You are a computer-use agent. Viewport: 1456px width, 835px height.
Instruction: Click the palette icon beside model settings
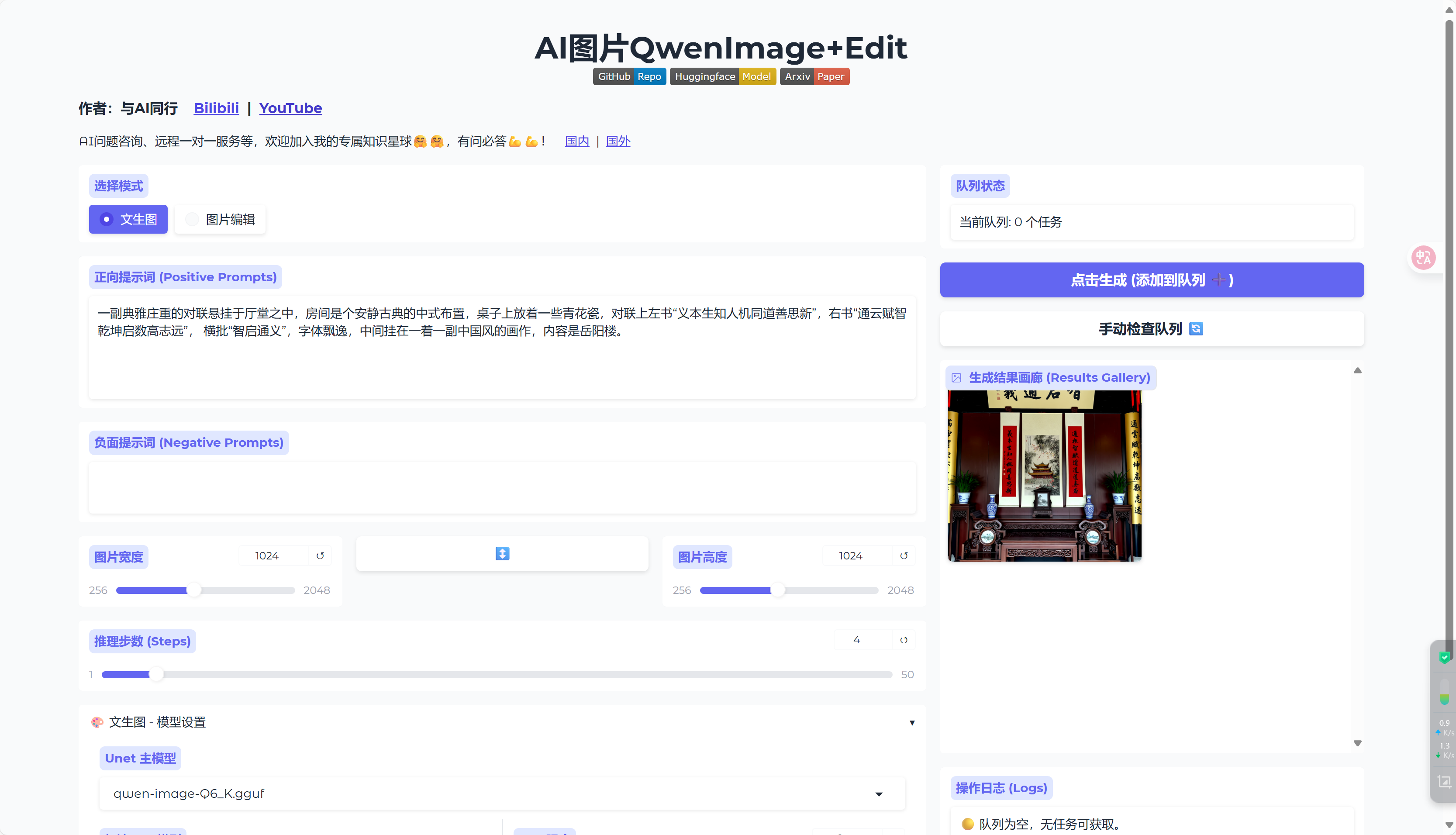click(97, 722)
